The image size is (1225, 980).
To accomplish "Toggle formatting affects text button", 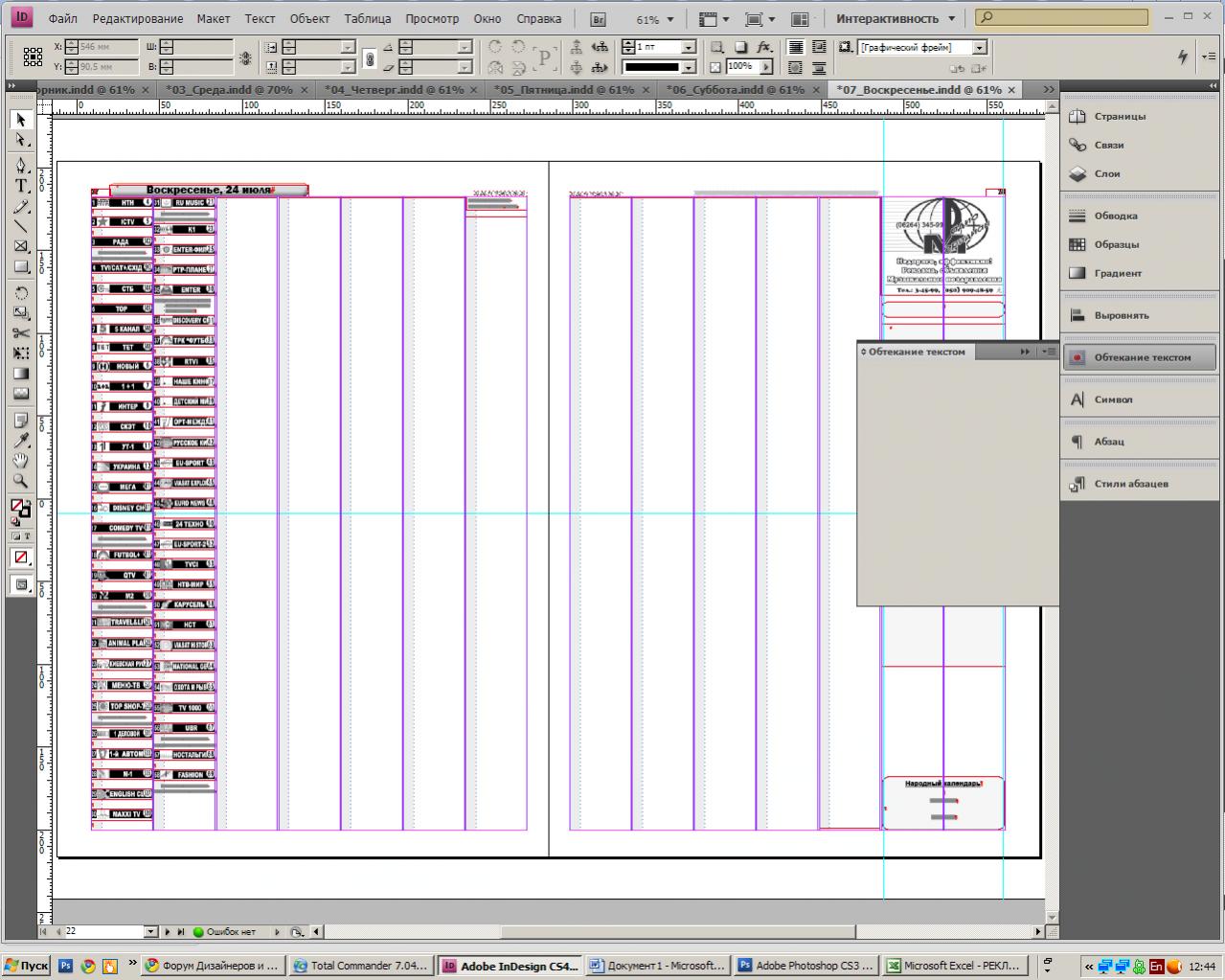I will coord(27,536).
